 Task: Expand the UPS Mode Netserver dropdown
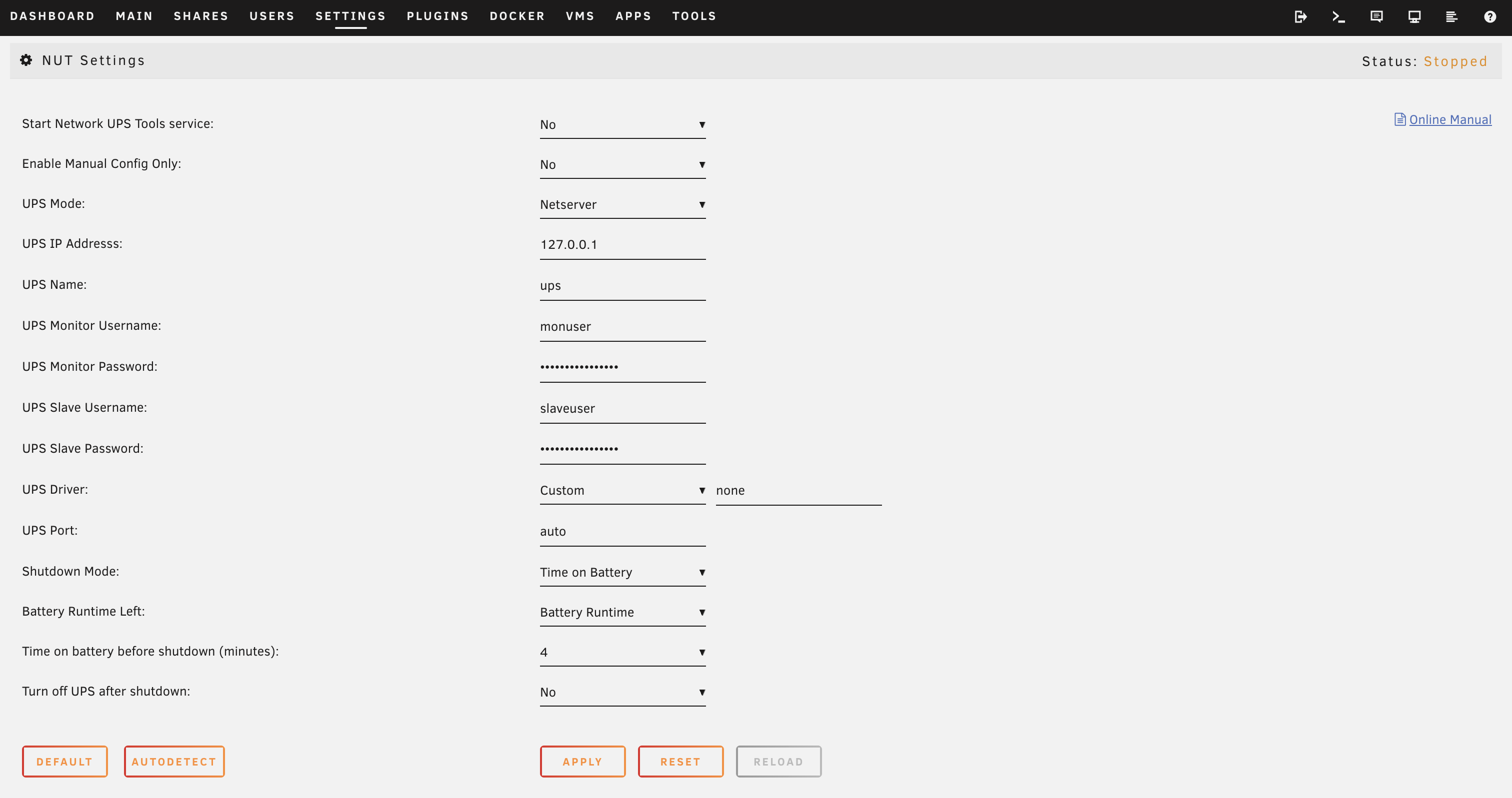click(623, 204)
